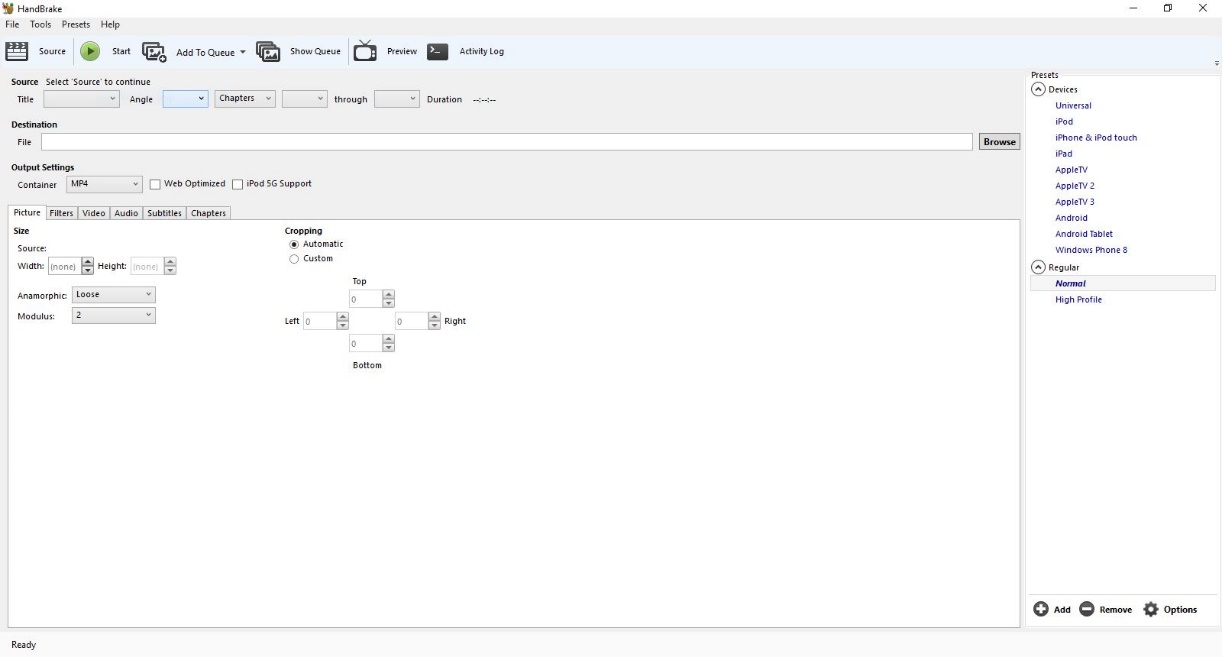Select the AppleTV 3 preset
The image size is (1222, 657).
click(1075, 202)
